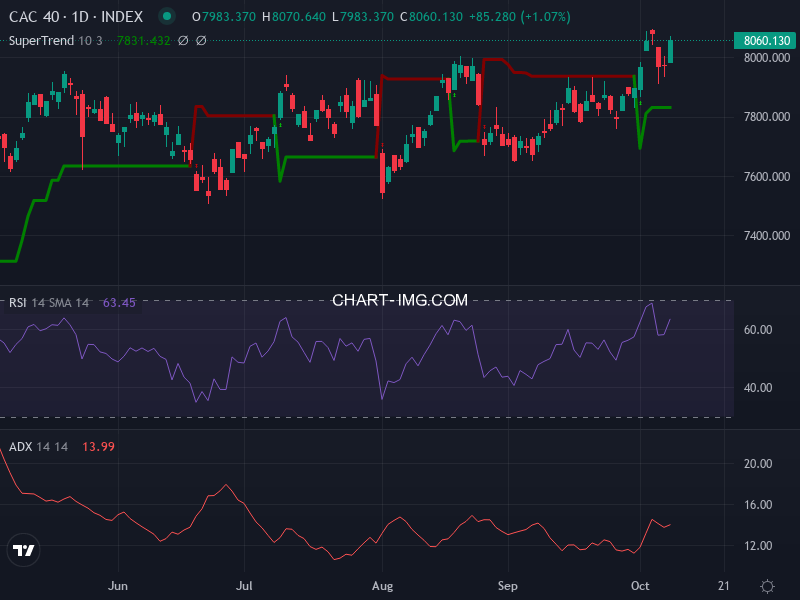800x600 pixels.
Task: Click the green market status dot
Action: pos(167,17)
